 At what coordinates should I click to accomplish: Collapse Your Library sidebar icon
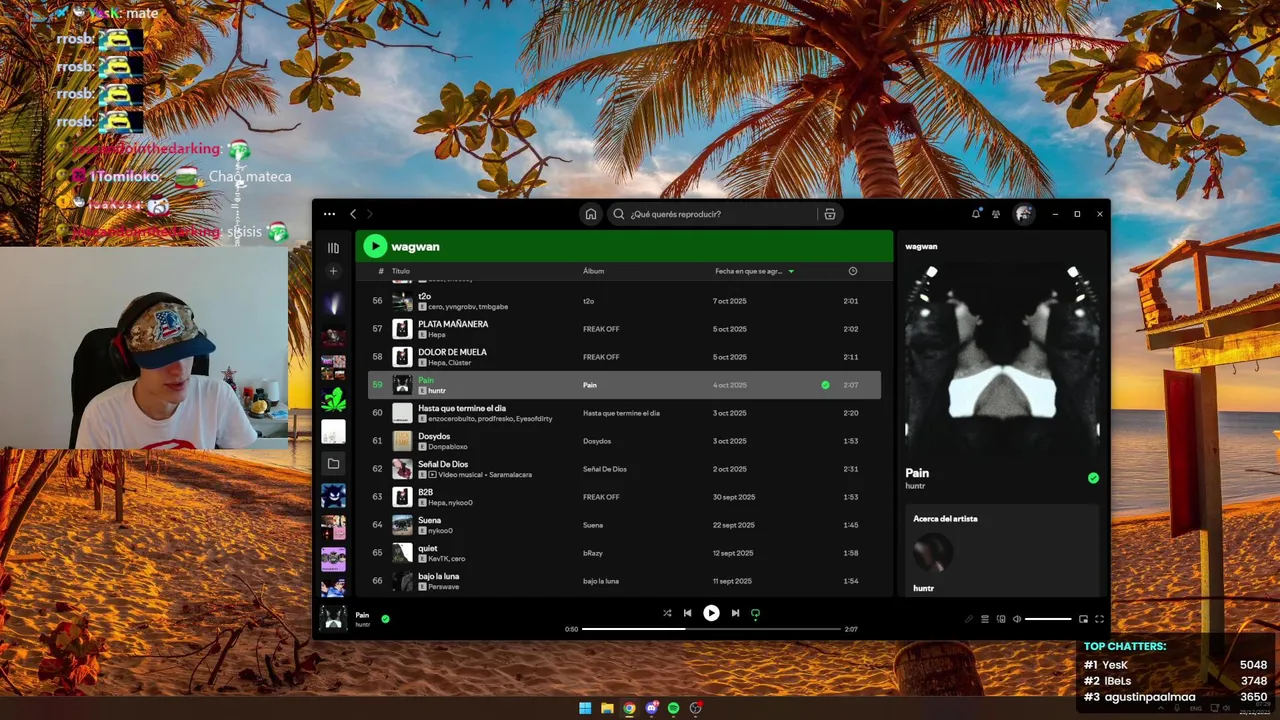tap(333, 248)
